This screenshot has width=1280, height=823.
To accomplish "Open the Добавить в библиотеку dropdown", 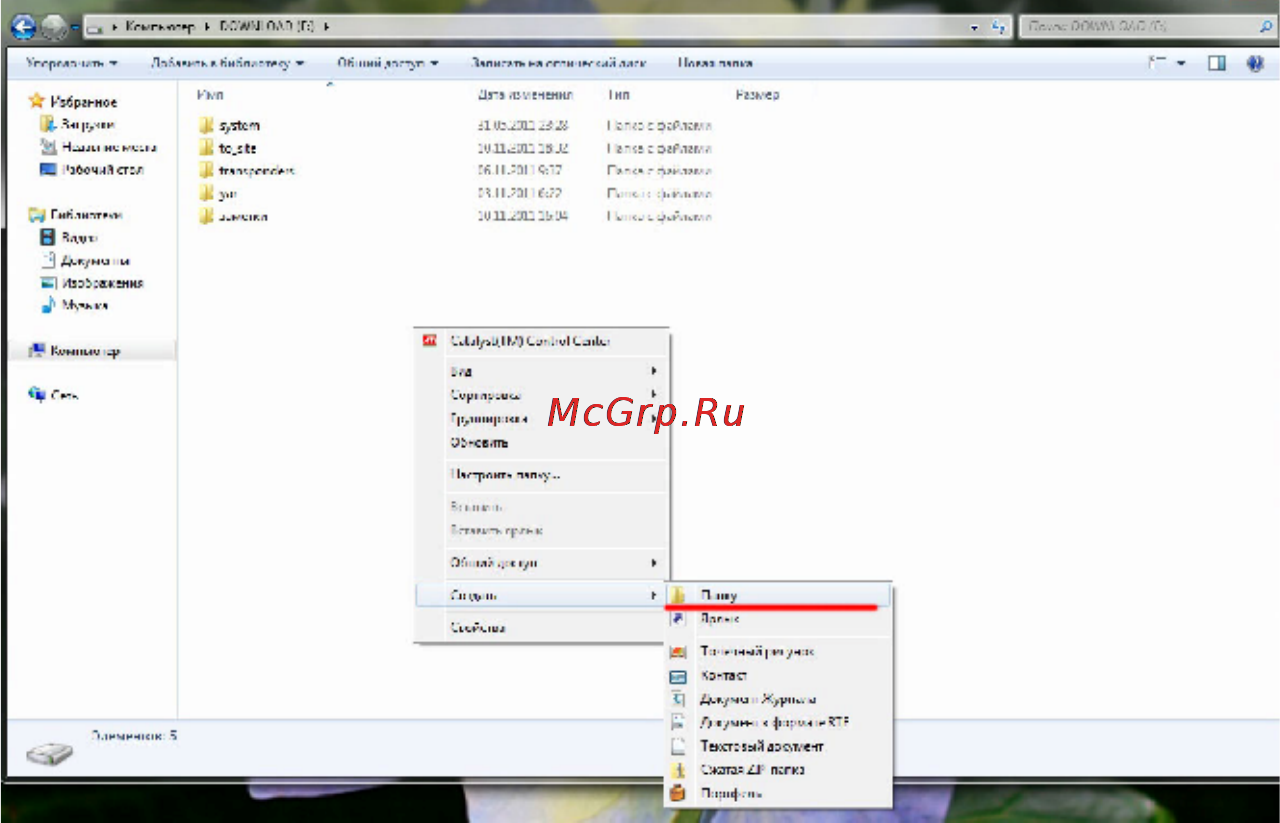I will coord(227,63).
